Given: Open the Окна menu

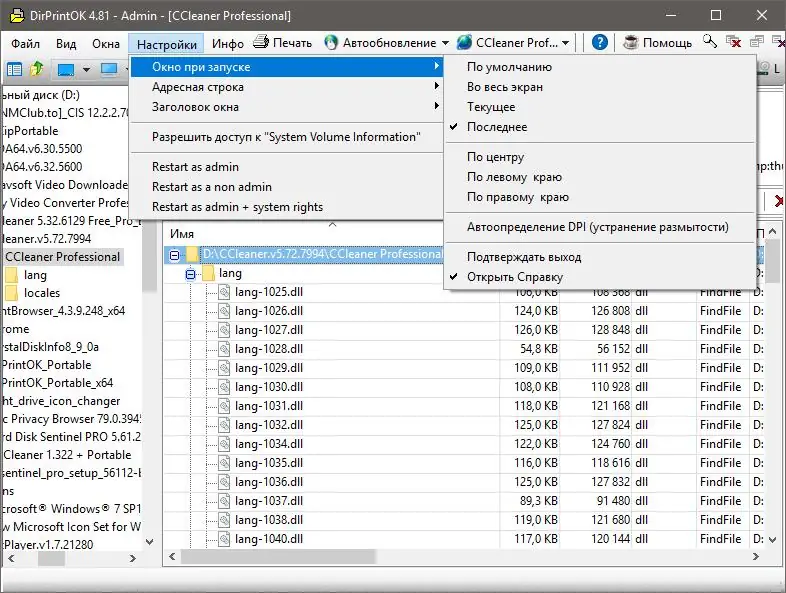Looking at the screenshot, I should click(106, 44).
